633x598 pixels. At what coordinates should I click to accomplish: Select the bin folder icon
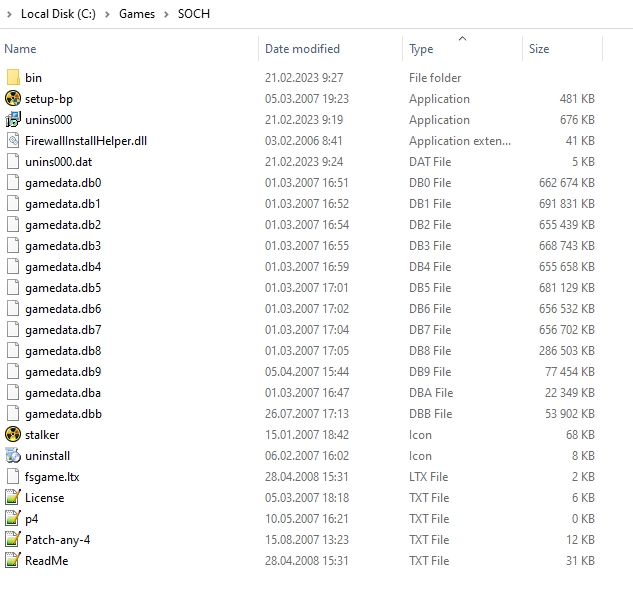coord(13,77)
